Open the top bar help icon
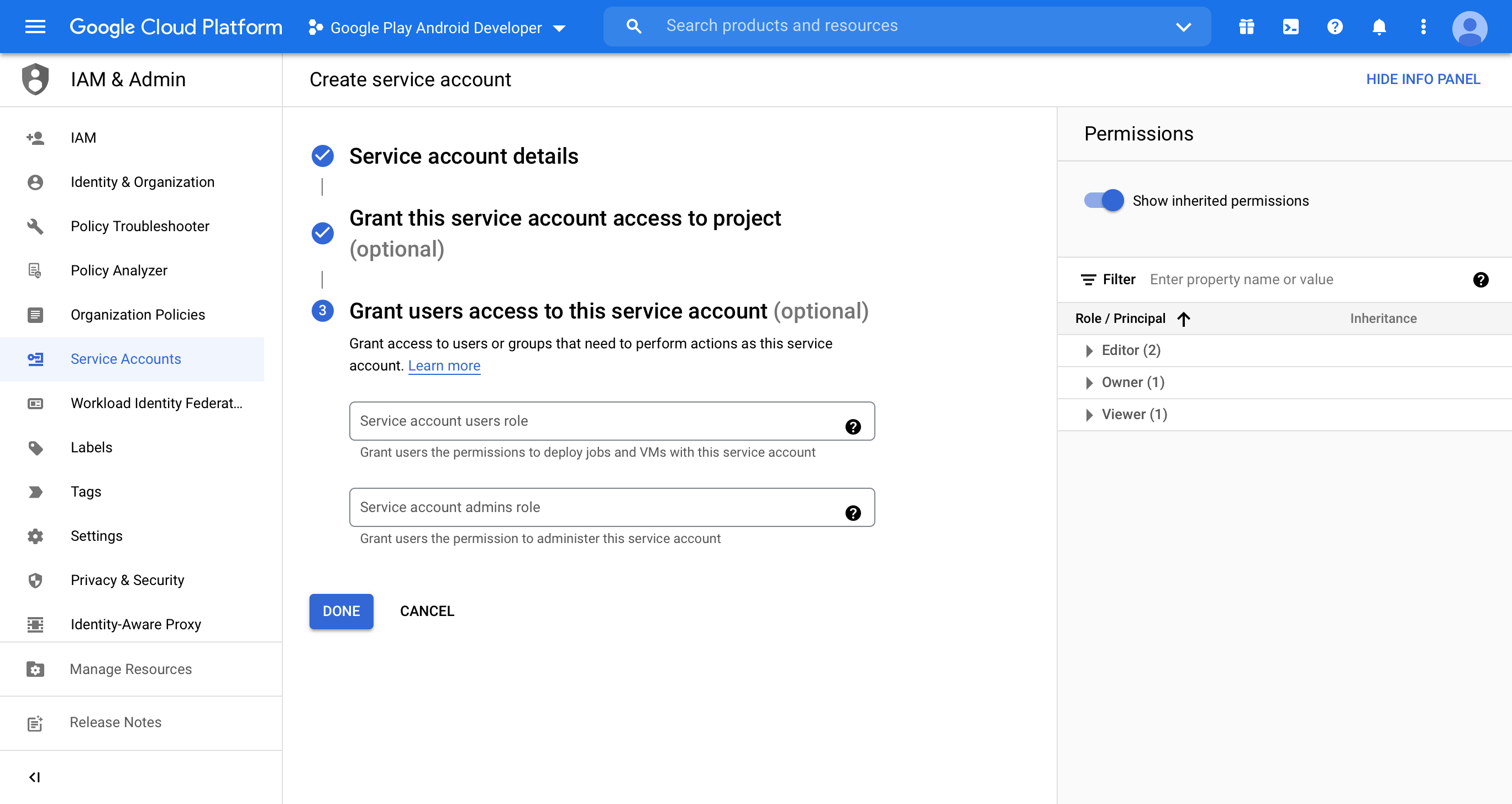 1335,27
